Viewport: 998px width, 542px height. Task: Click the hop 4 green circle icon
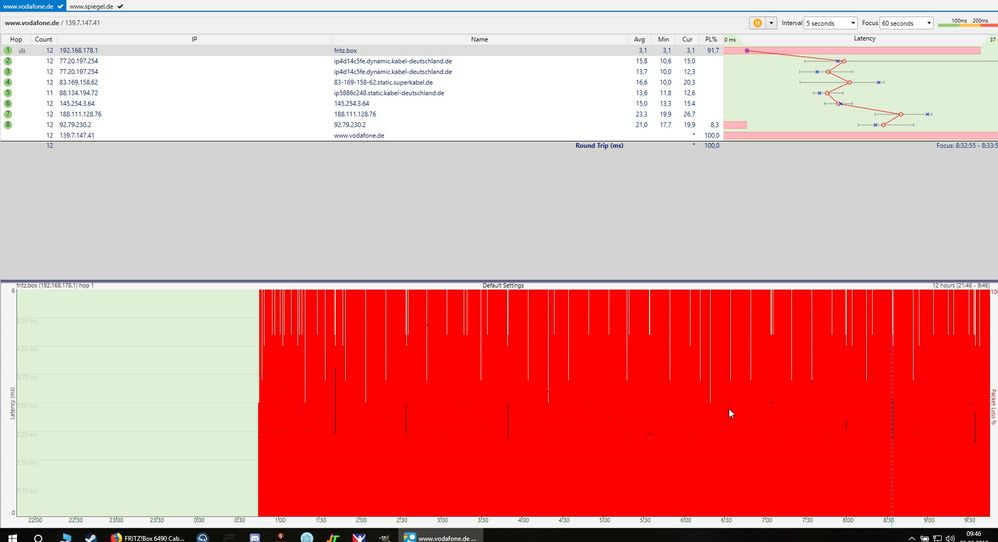(8, 82)
